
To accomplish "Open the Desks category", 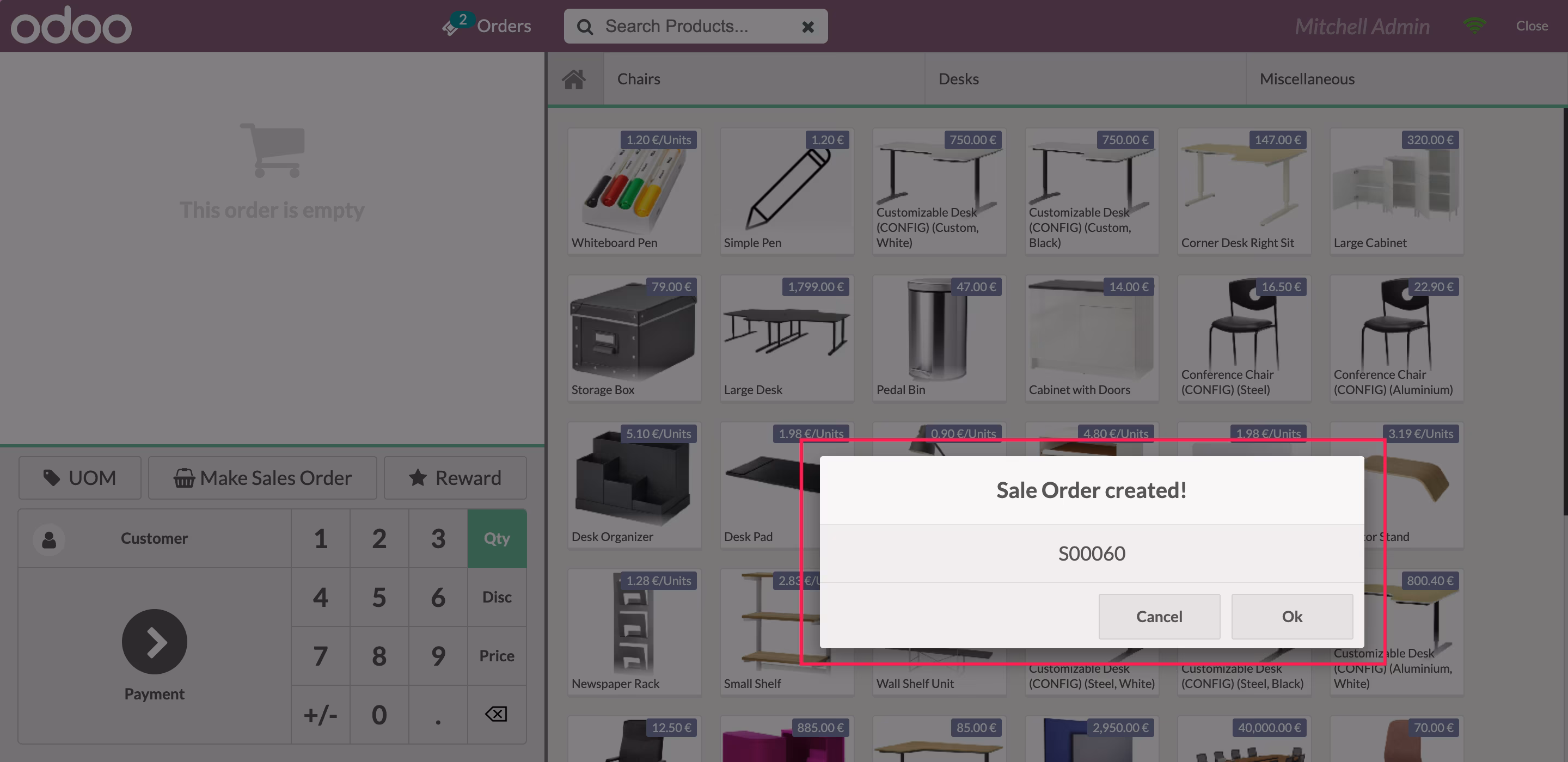I will [x=1085, y=79].
